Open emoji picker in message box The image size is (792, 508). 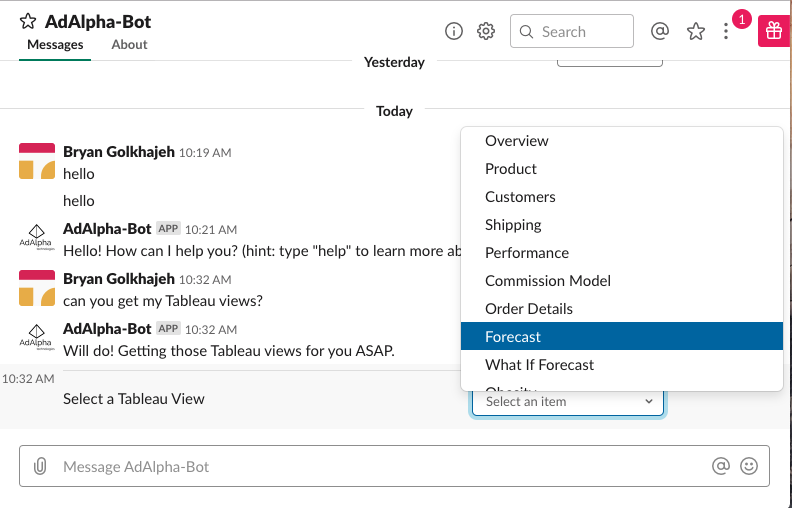pos(749,466)
